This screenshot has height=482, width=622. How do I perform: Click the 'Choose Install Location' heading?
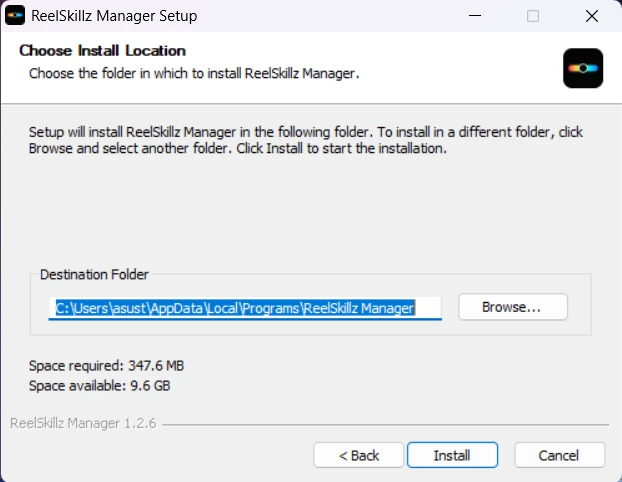coord(102,51)
